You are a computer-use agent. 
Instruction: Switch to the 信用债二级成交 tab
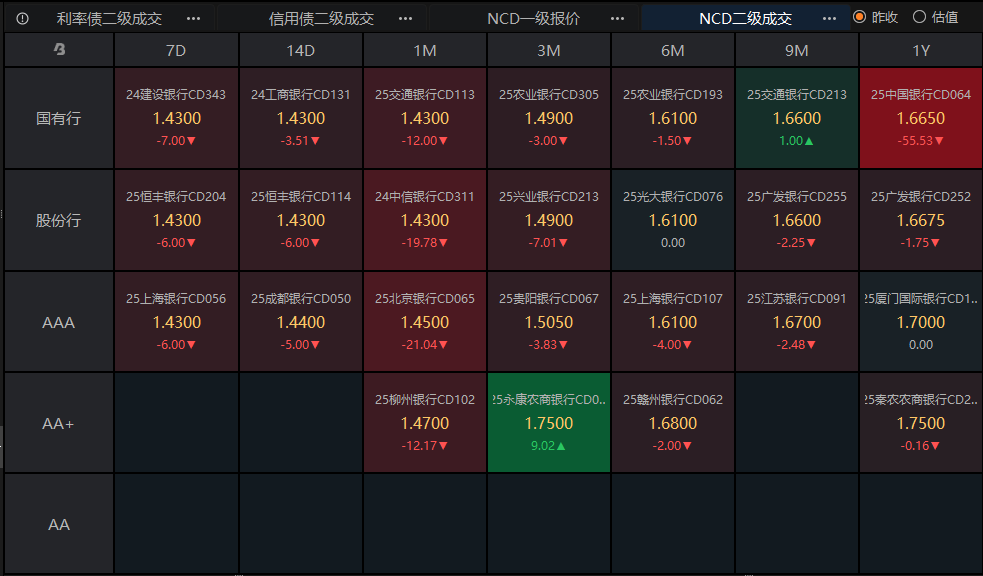[x=321, y=19]
